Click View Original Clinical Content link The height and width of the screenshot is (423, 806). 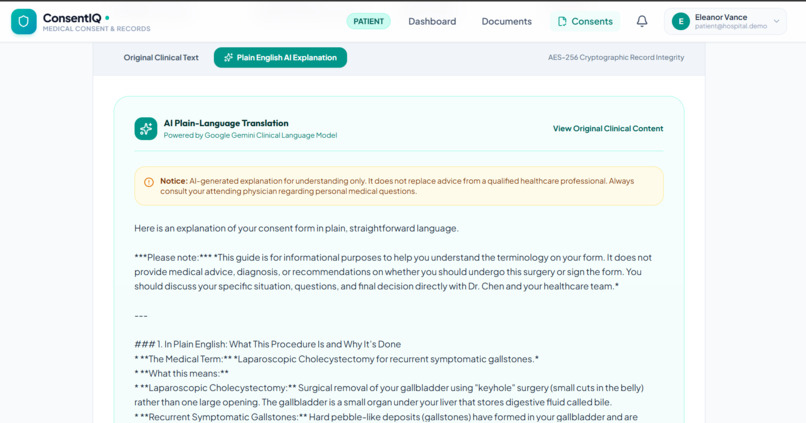coord(608,128)
